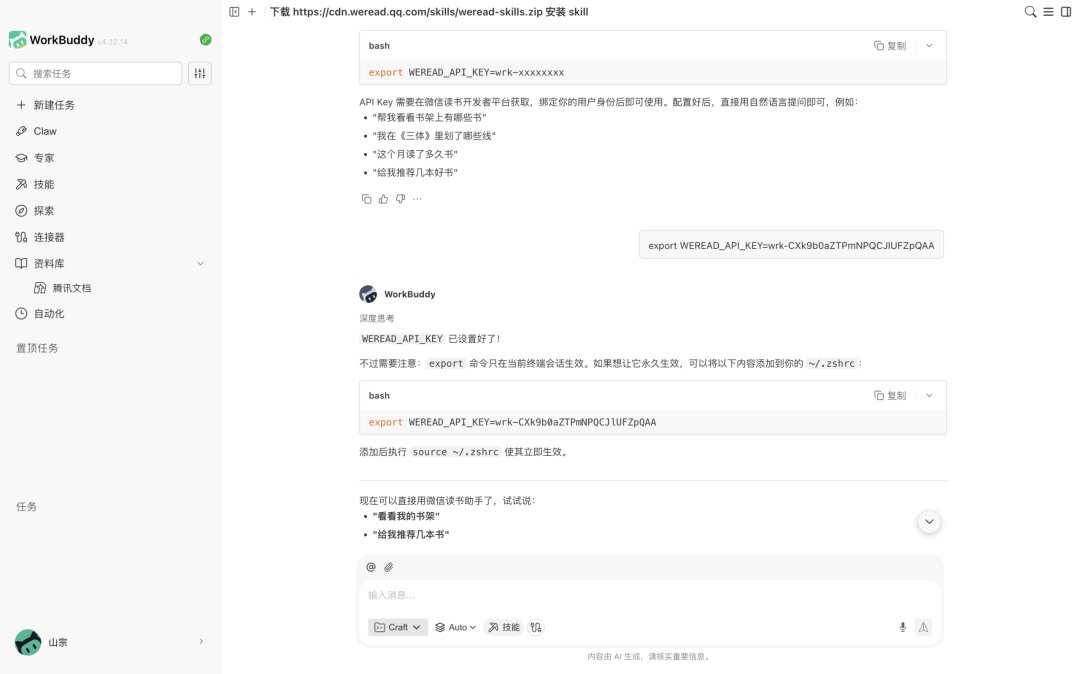Click the 山宗 user avatar
The image size is (1080, 674).
click(x=28, y=642)
